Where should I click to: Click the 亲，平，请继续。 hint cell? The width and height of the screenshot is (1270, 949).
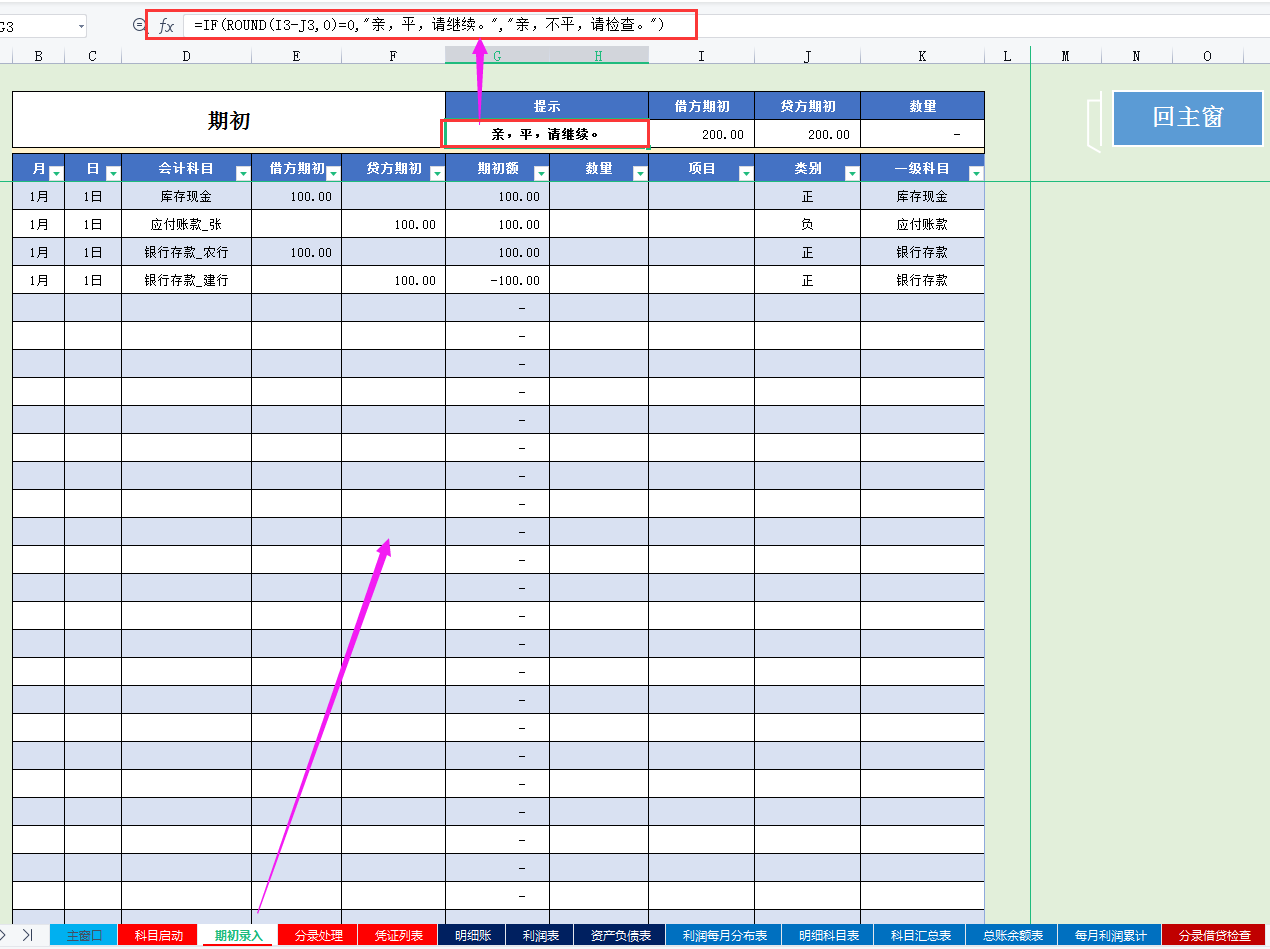(546, 134)
